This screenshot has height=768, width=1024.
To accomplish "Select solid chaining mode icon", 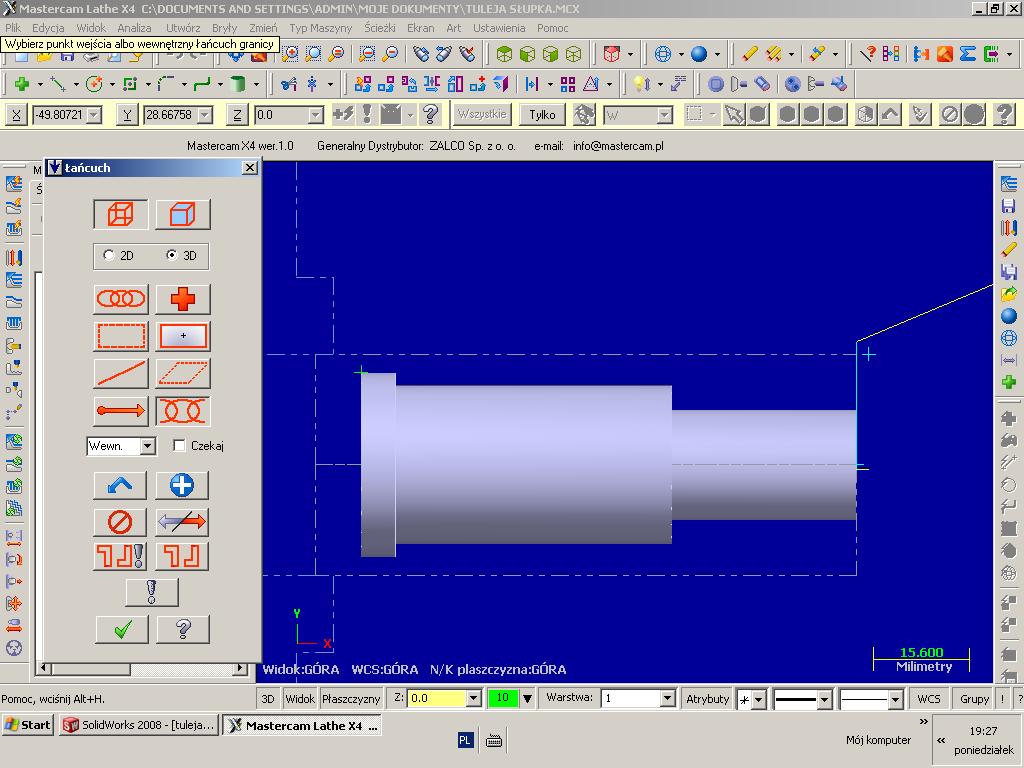I will point(182,214).
